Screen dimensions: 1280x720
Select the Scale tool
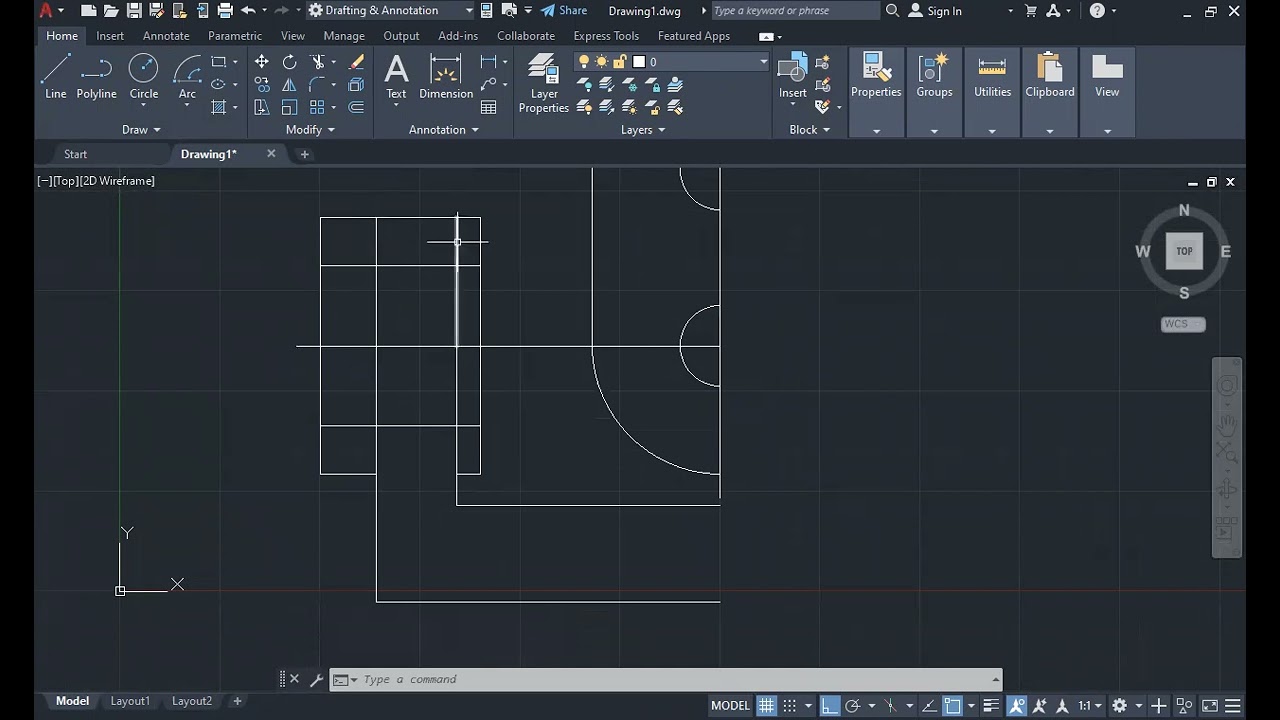click(289, 107)
